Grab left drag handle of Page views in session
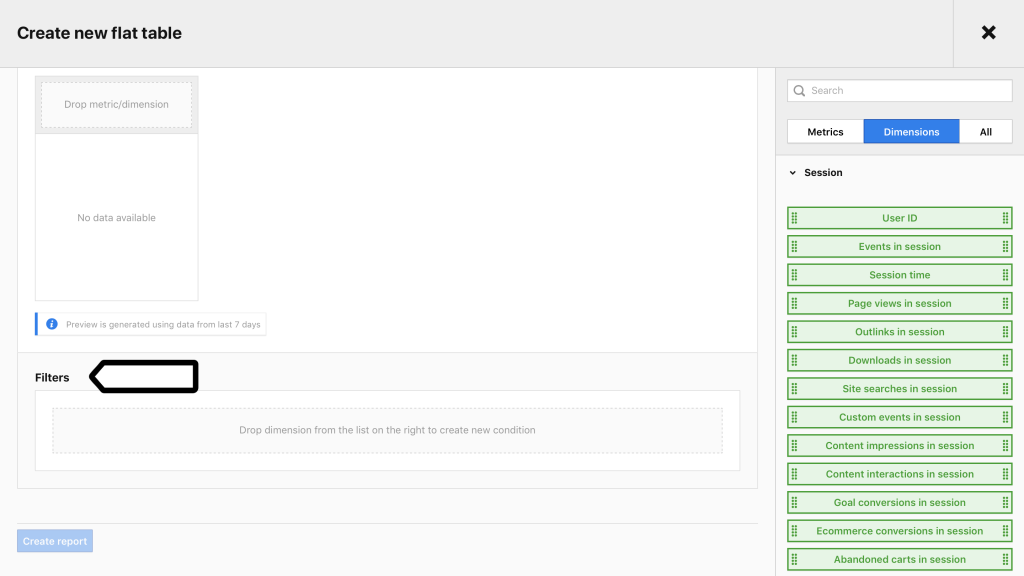 (x=794, y=303)
